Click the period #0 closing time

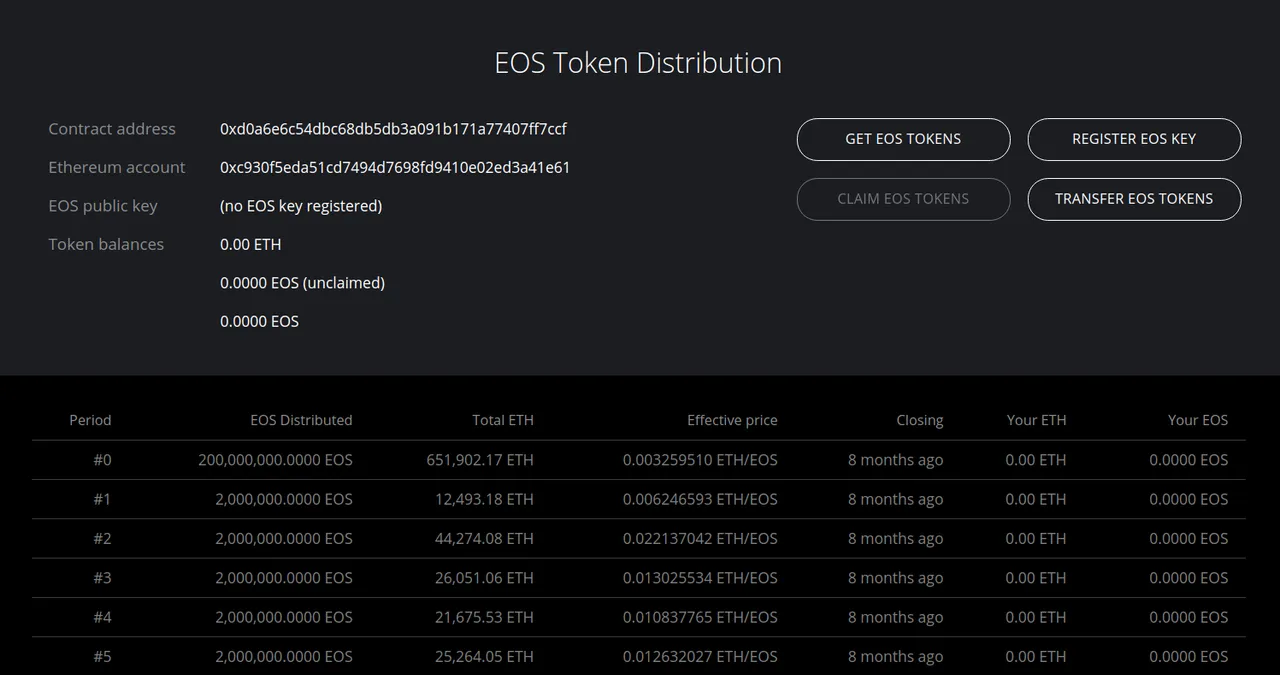(896, 460)
